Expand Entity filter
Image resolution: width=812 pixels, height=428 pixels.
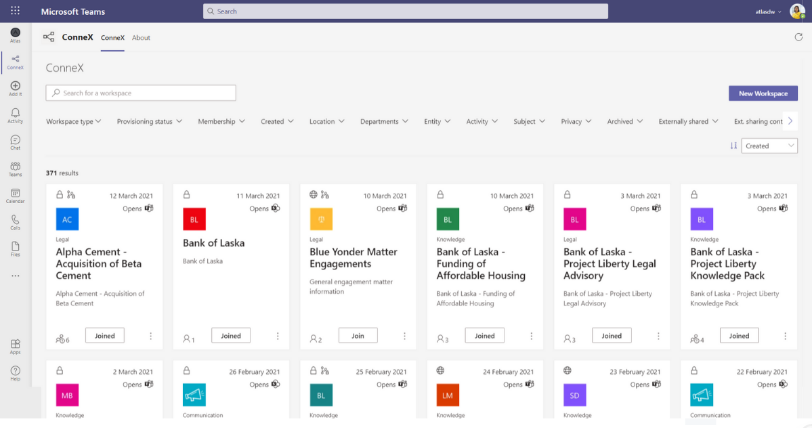(x=437, y=121)
